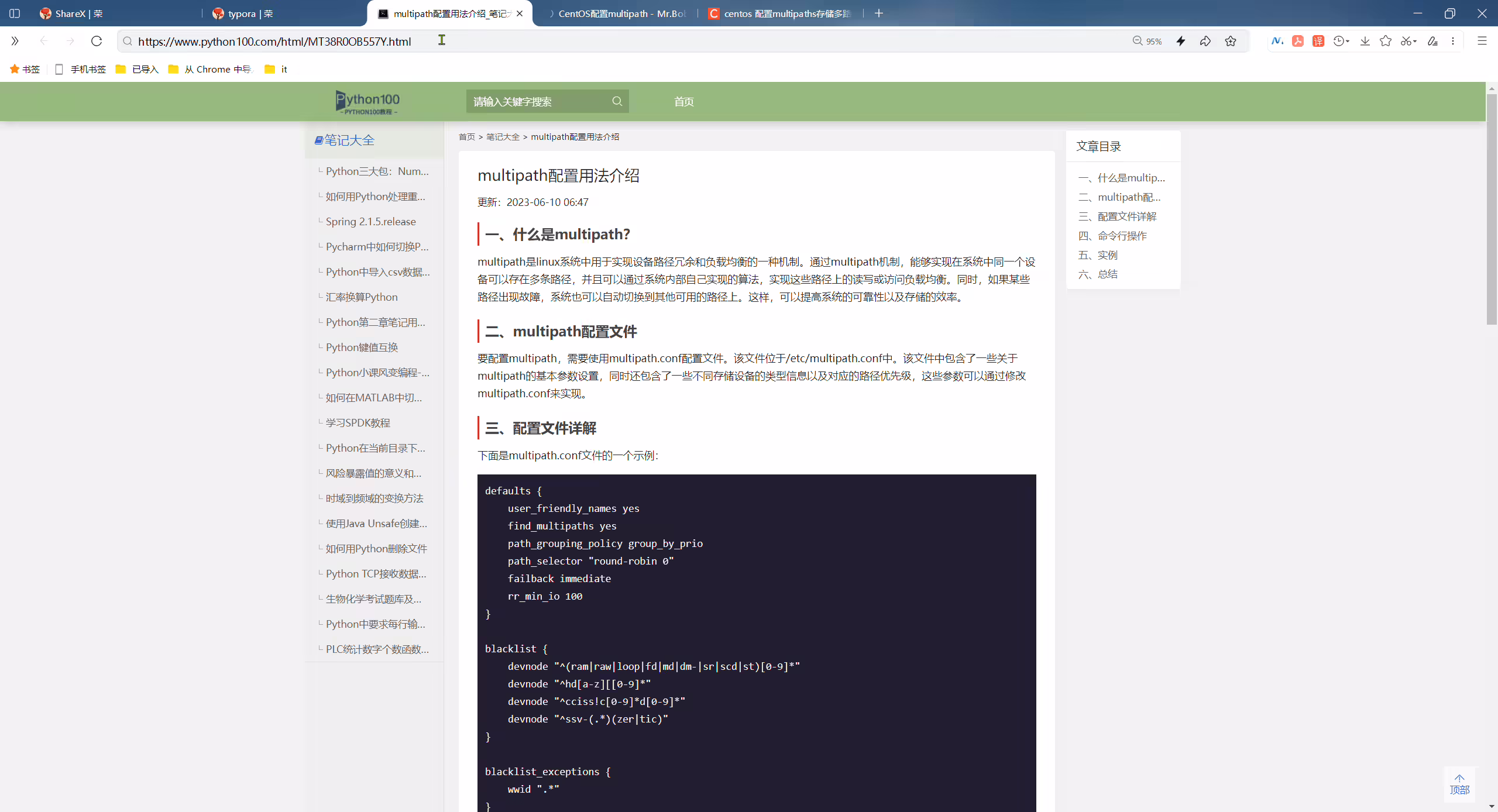Click the search magnifier icon
The width and height of the screenshot is (1498, 812).
pyautogui.click(x=617, y=101)
